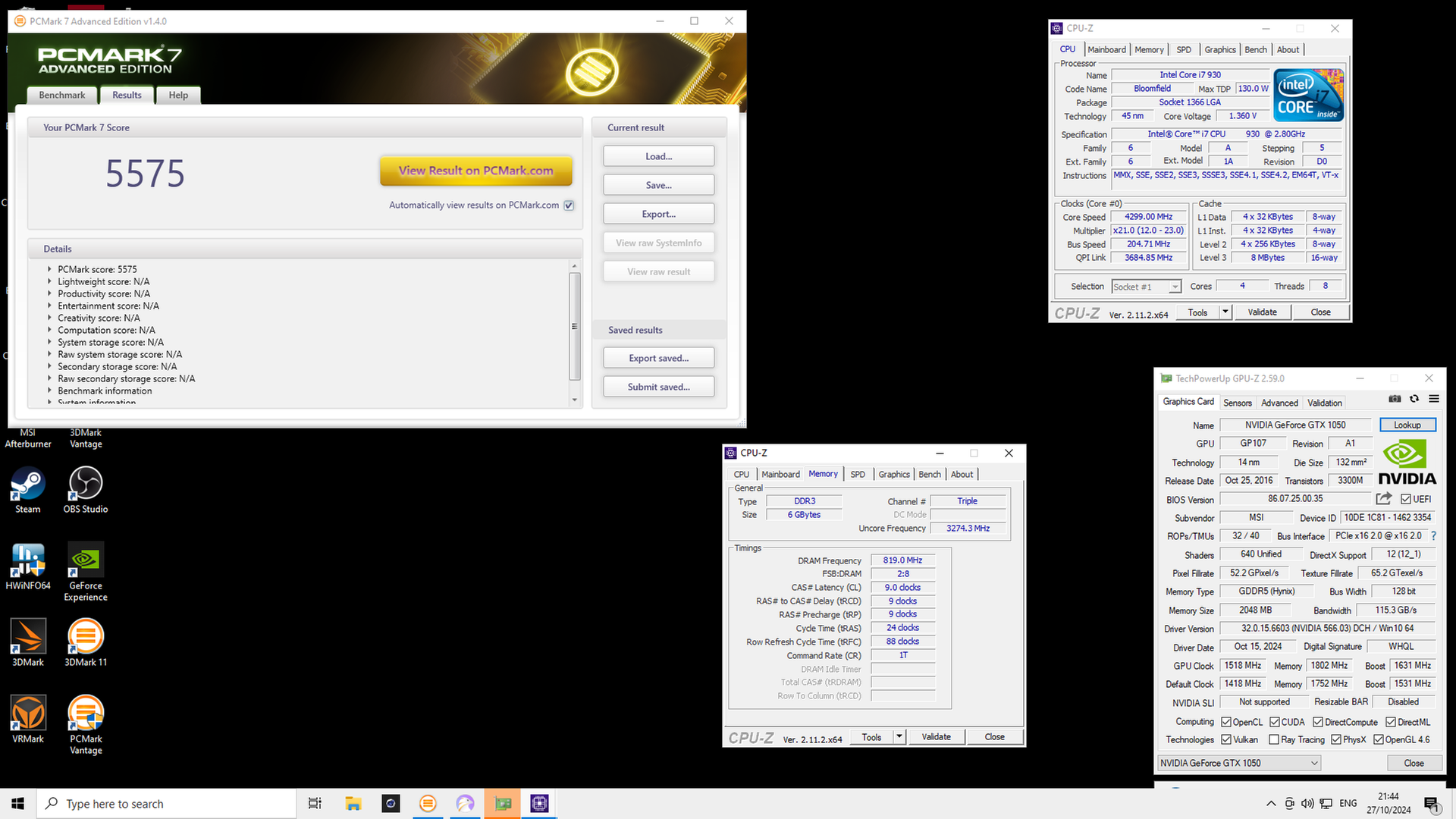The width and height of the screenshot is (1456, 819).
Task: Expand Entertainment score detail row
Action: tap(49, 306)
